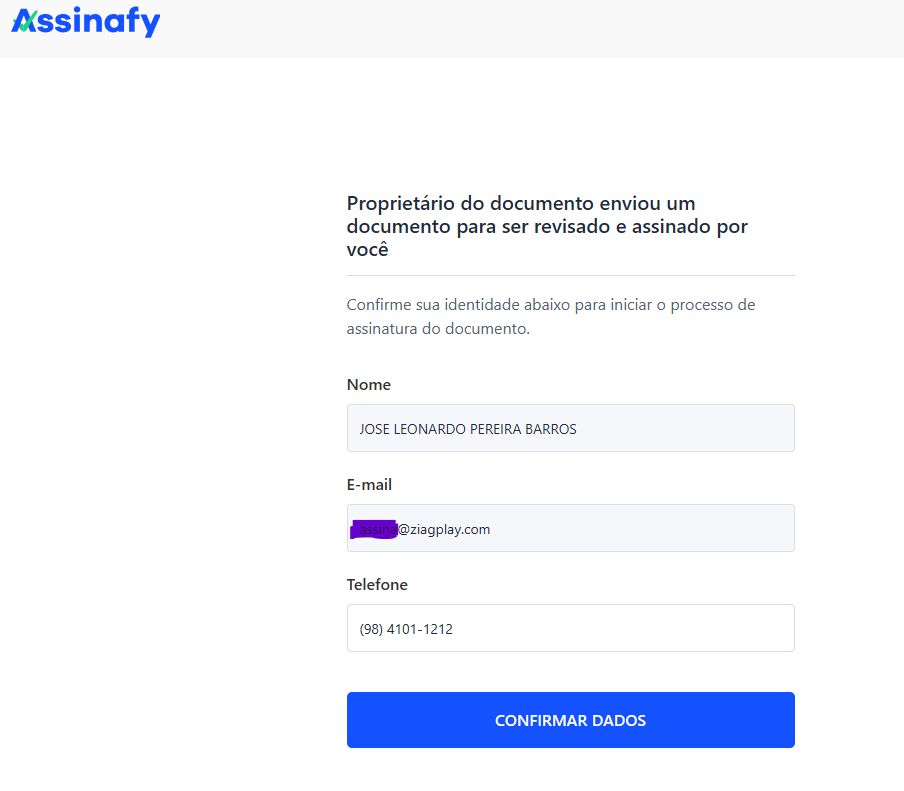Image resolution: width=904 pixels, height=791 pixels.
Task: Click the Nome field label
Action: pyautogui.click(x=369, y=385)
